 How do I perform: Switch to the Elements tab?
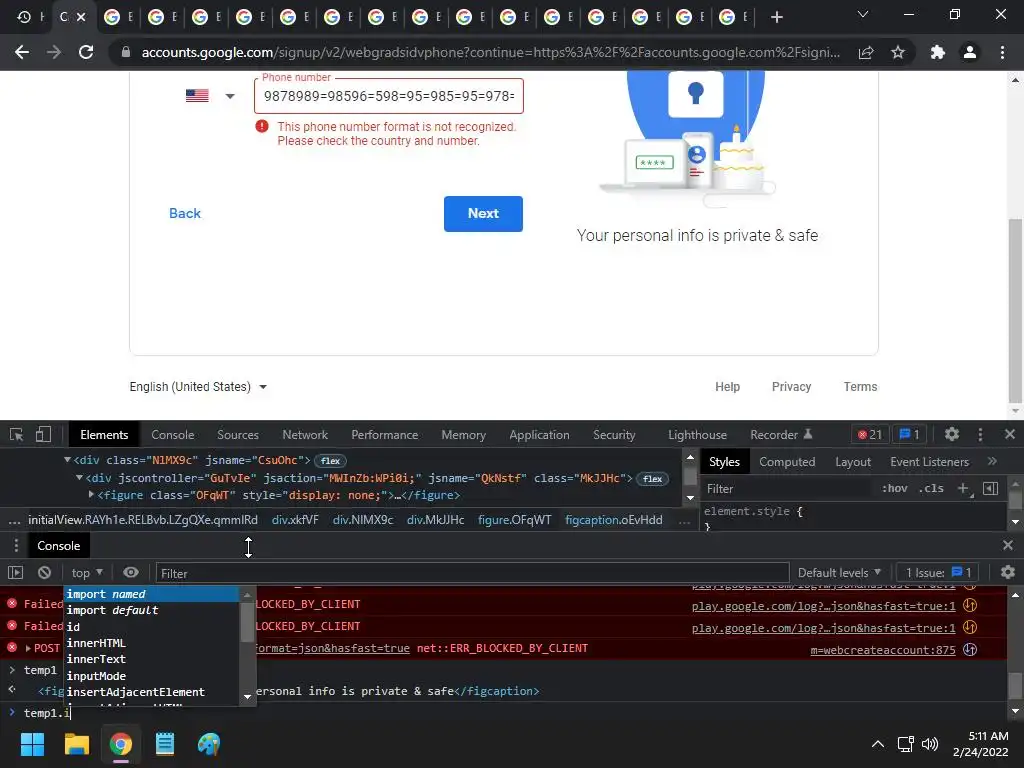(104, 434)
